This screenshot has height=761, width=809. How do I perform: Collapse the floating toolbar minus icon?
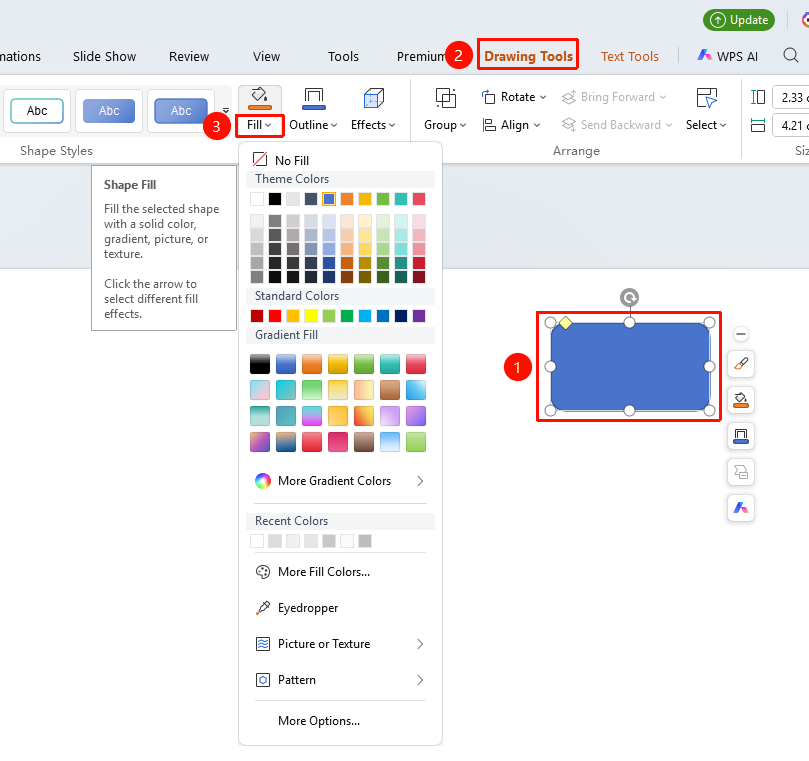[x=741, y=334]
